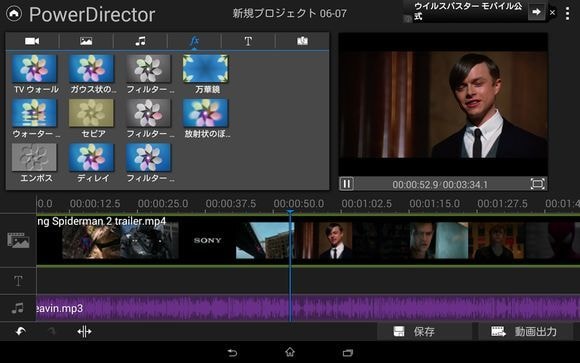The width and height of the screenshot is (580, 363).
Task: Tap the video track icon on the timeline
Action: (18, 240)
